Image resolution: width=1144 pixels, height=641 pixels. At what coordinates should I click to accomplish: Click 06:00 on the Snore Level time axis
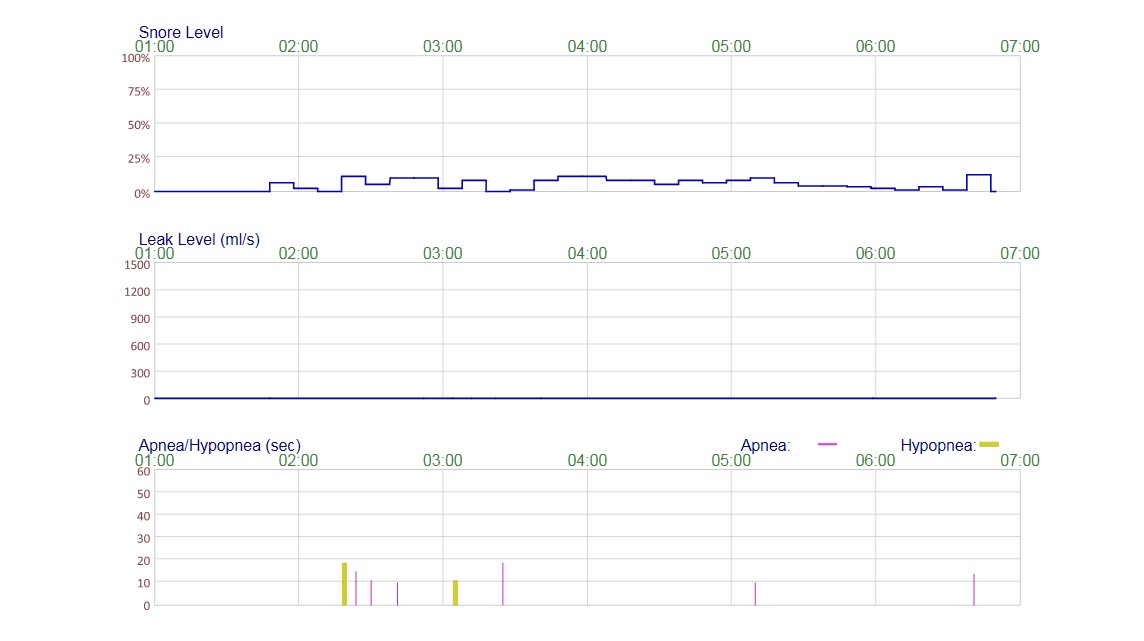(876, 47)
